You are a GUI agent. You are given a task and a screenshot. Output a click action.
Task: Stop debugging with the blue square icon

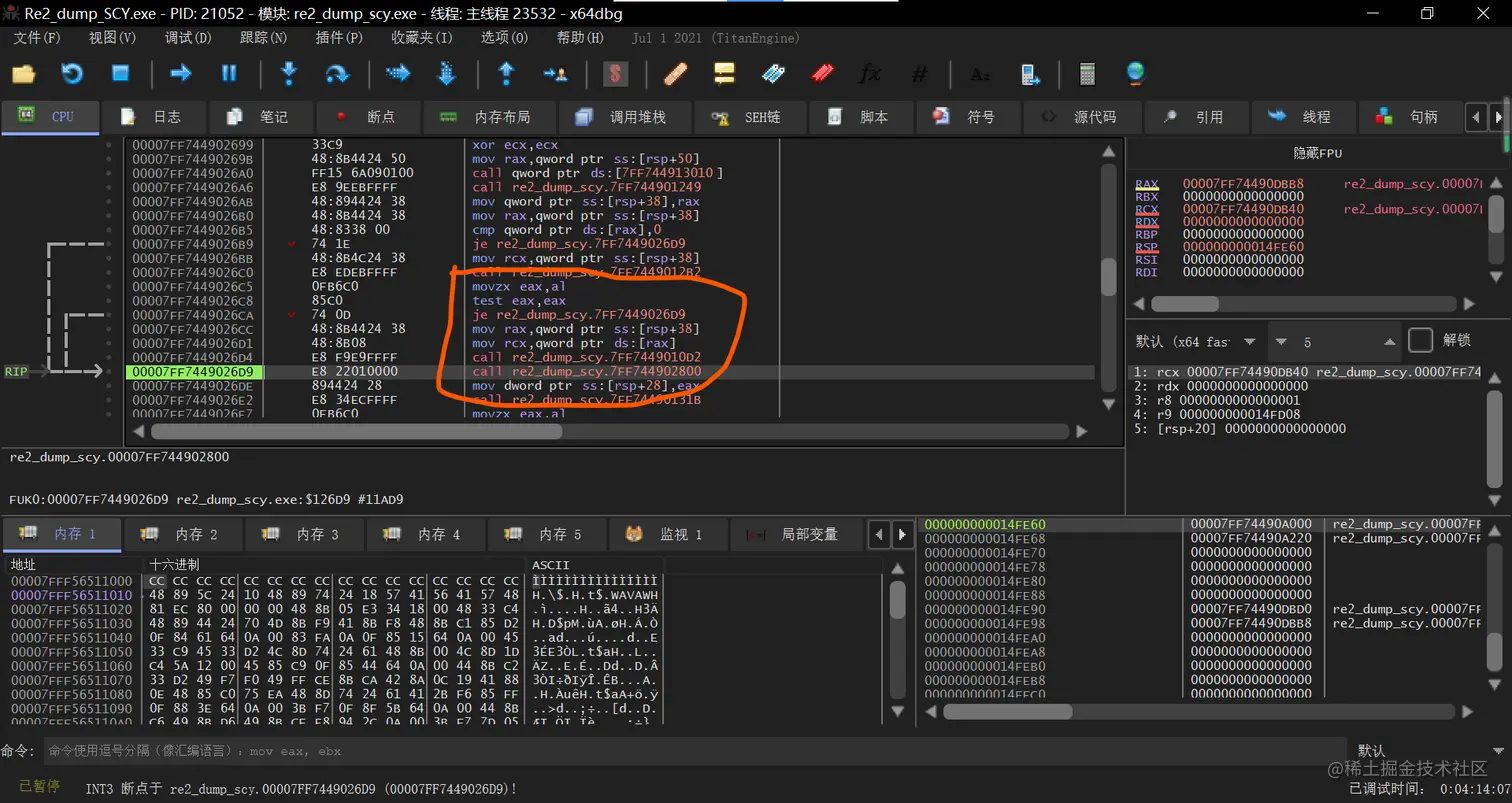[121, 73]
